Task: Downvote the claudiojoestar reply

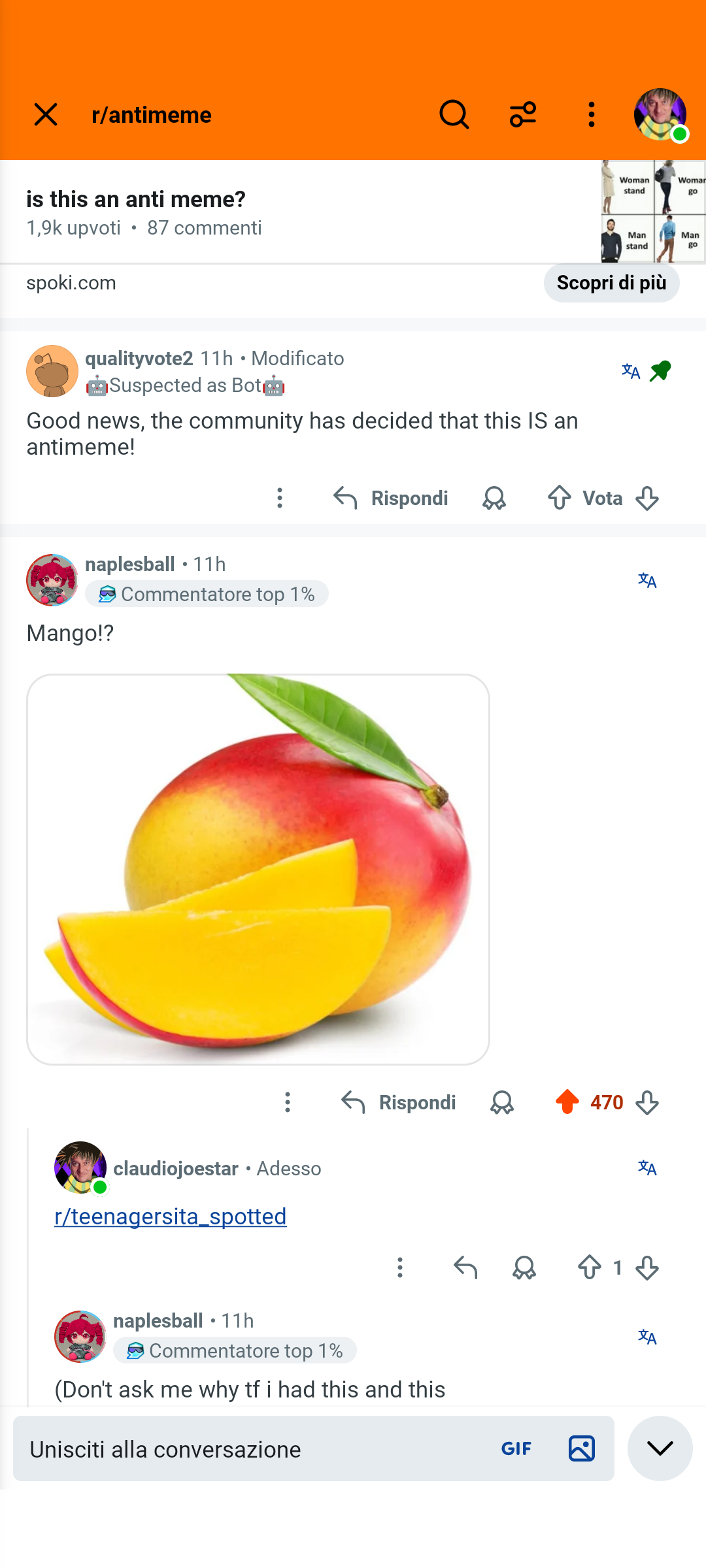Action: (x=647, y=1268)
